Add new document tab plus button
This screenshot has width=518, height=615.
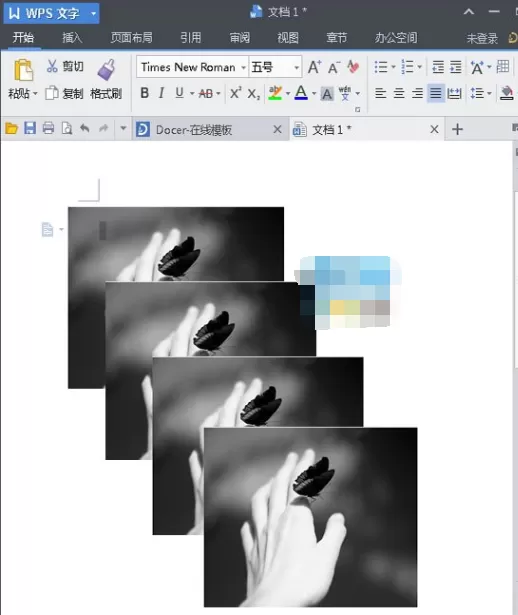pyautogui.click(x=457, y=129)
